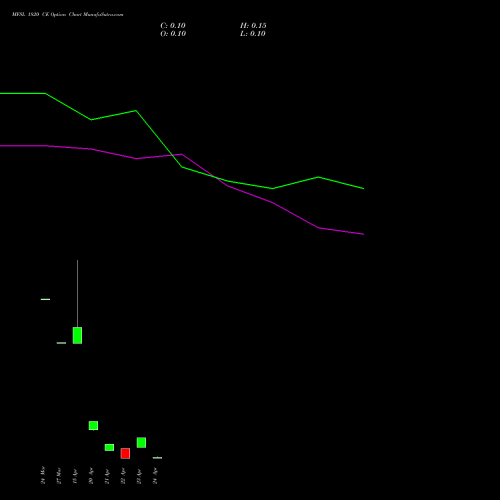Click the high value "H: 0.15"
The height and width of the screenshot is (500, 500).
pos(253,26)
